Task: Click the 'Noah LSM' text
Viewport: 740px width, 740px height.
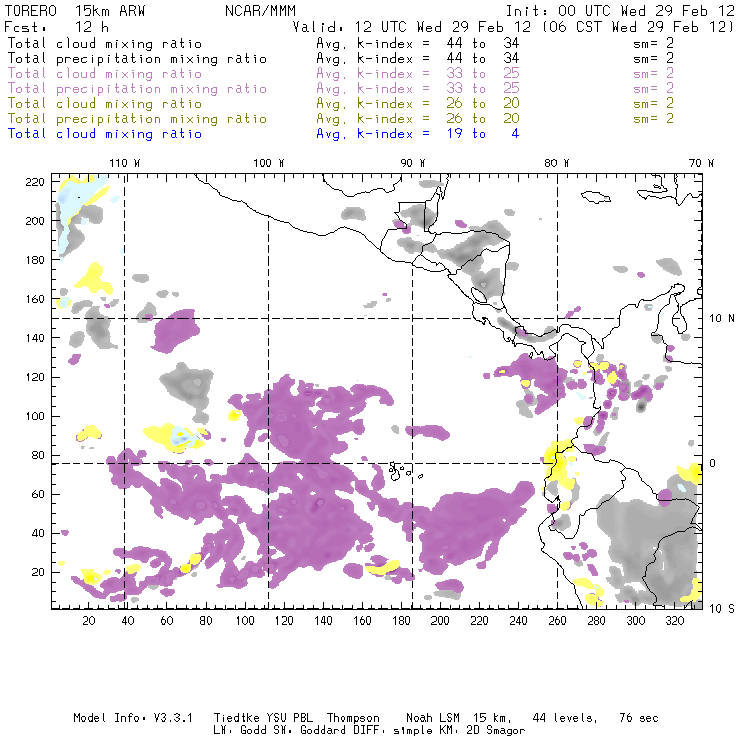Action: (433, 718)
